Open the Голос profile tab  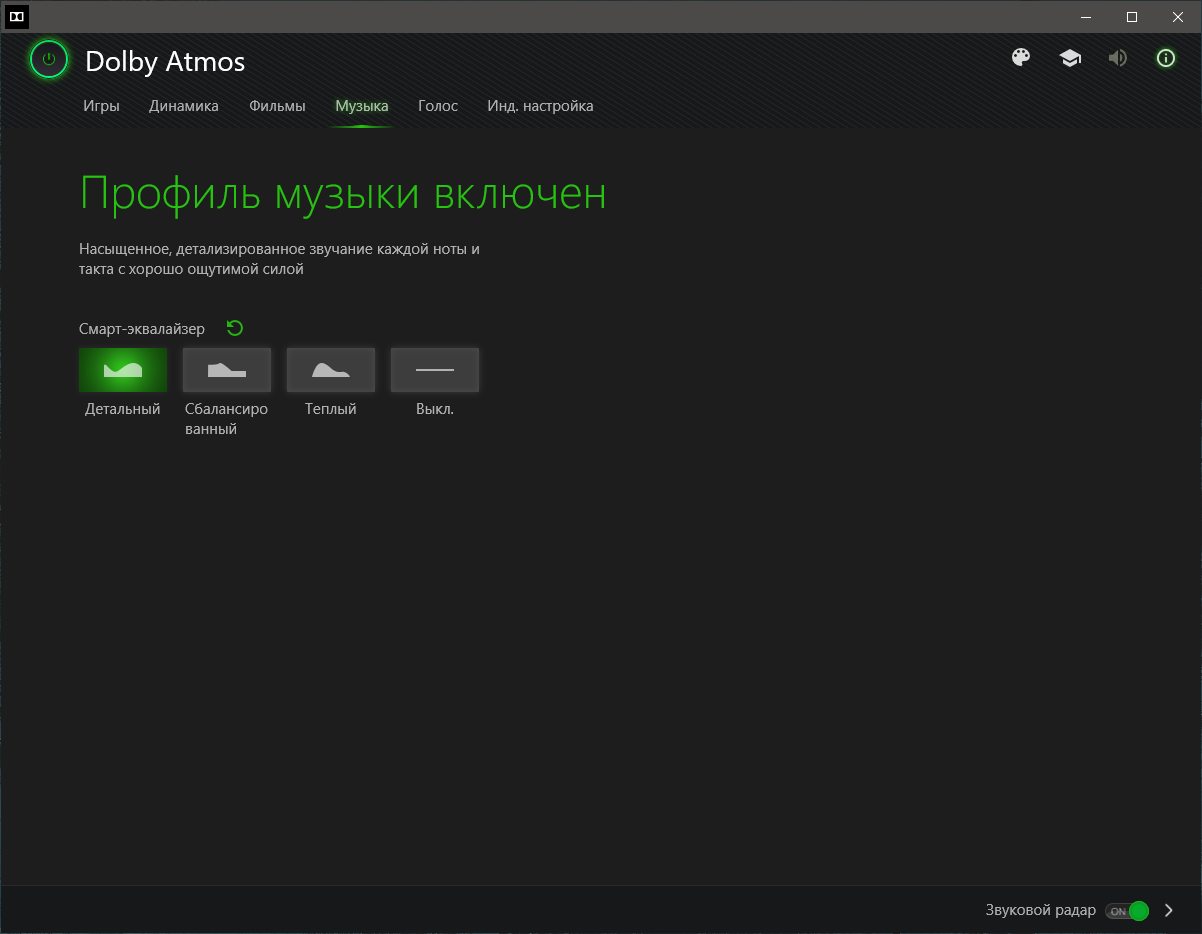tap(438, 106)
